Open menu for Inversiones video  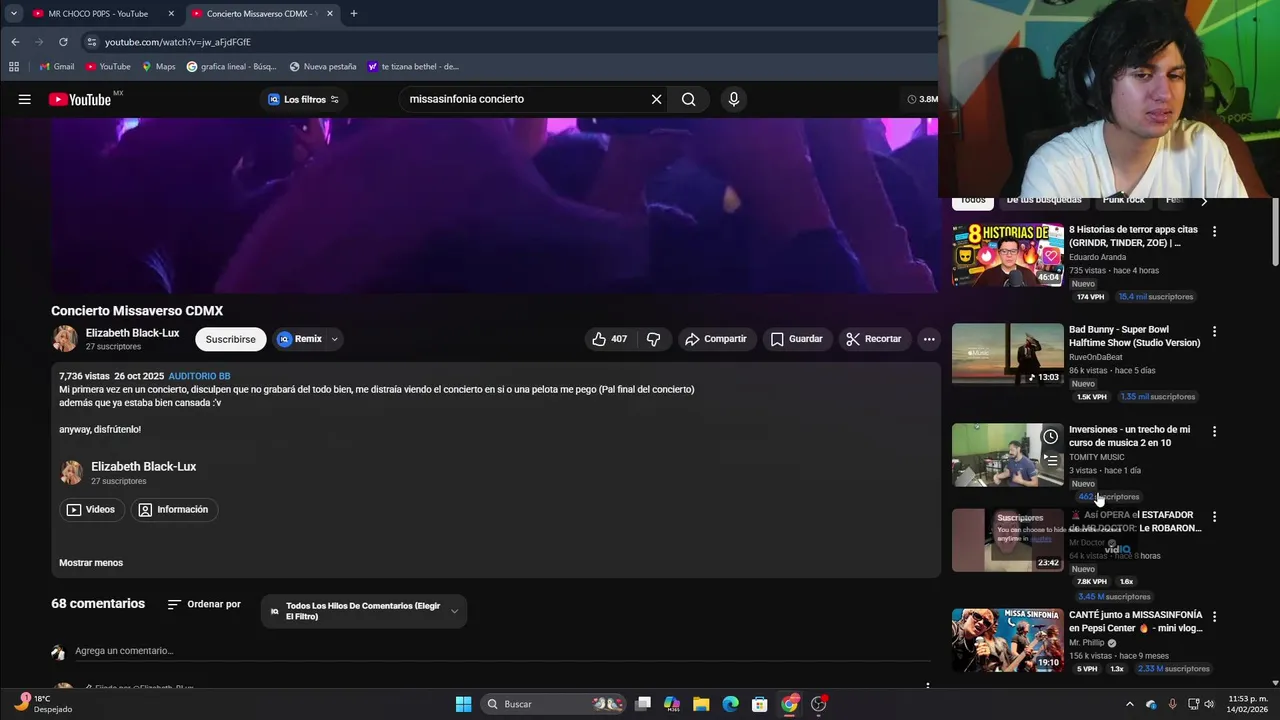[1214, 431]
